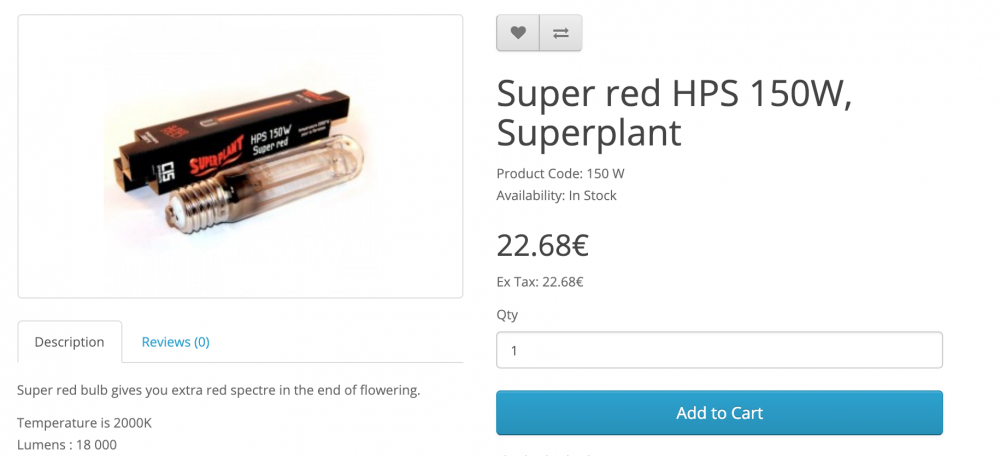Viewport: 1000px width, 456px height.
Task: Click the HPS 150W Super red box label
Action: tap(271, 140)
